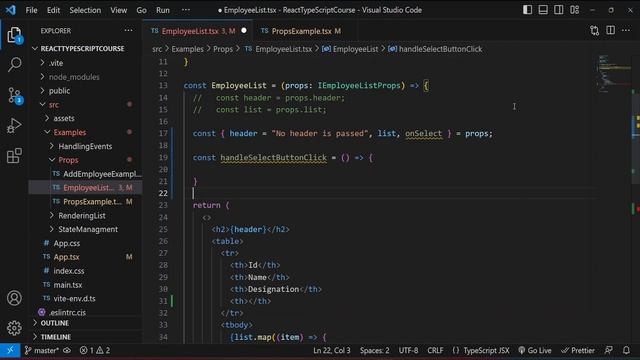Expand the TIMELINE section

coord(56,337)
